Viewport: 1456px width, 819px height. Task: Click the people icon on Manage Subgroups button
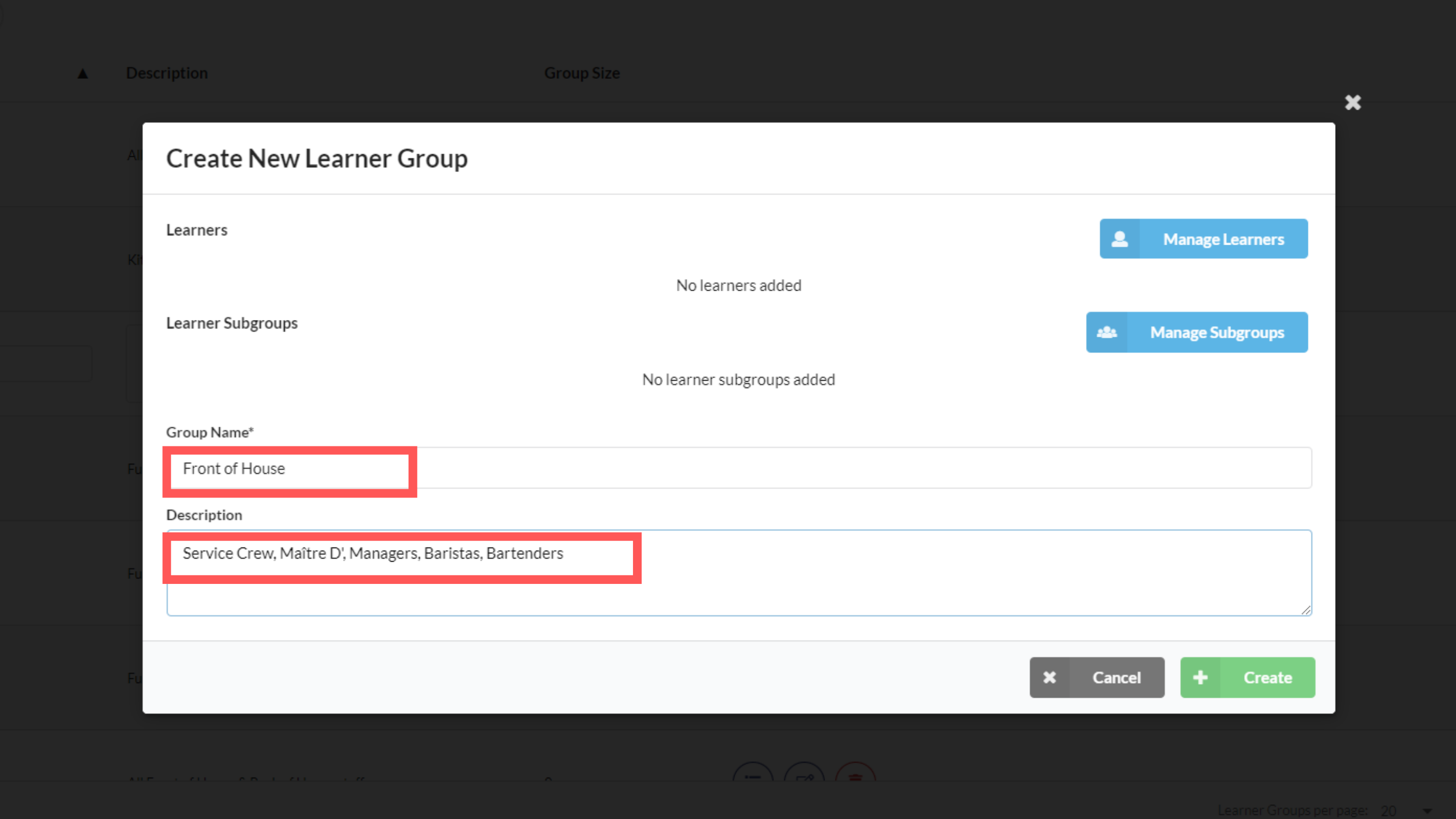click(x=1107, y=332)
